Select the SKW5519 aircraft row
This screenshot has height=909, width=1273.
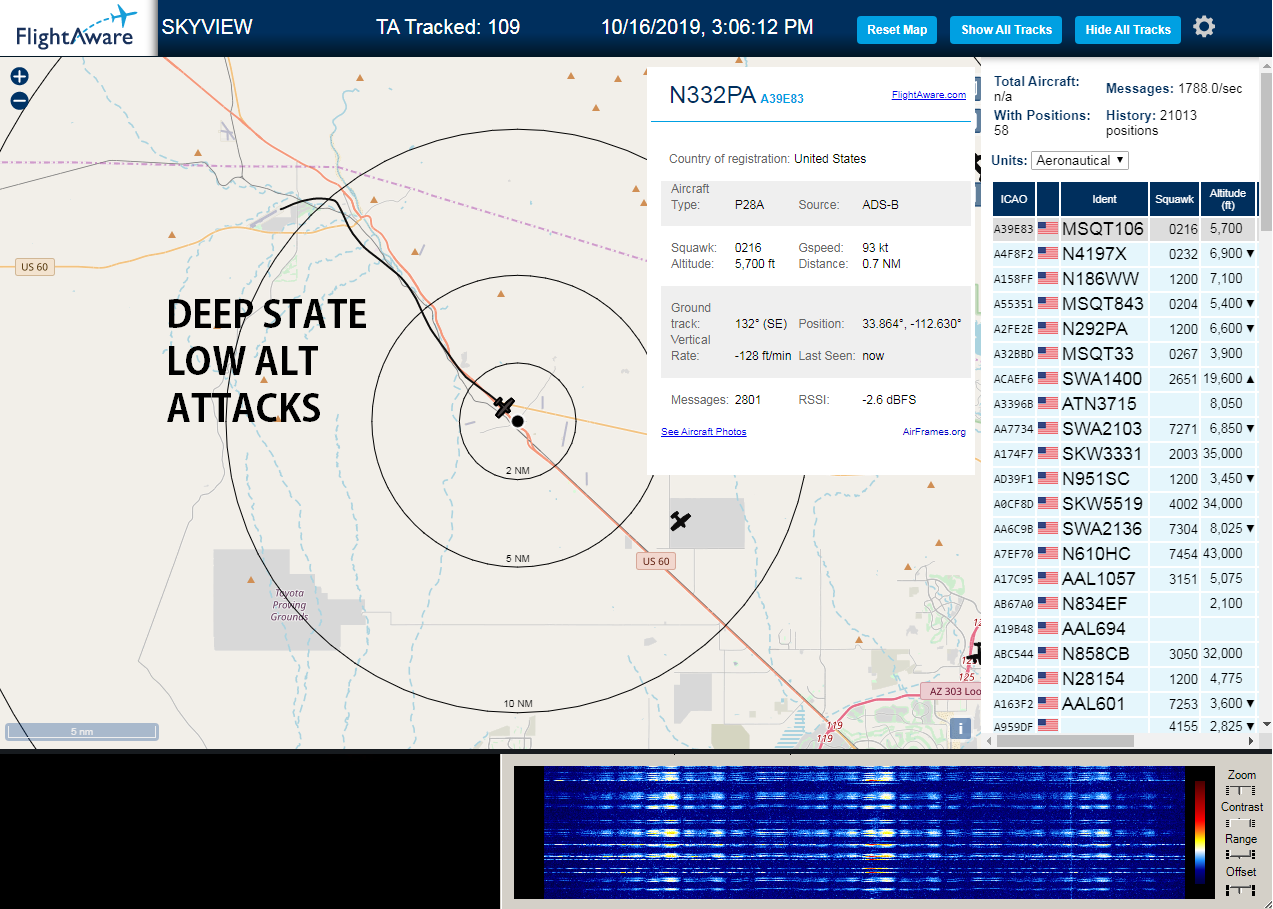click(1124, 504)
